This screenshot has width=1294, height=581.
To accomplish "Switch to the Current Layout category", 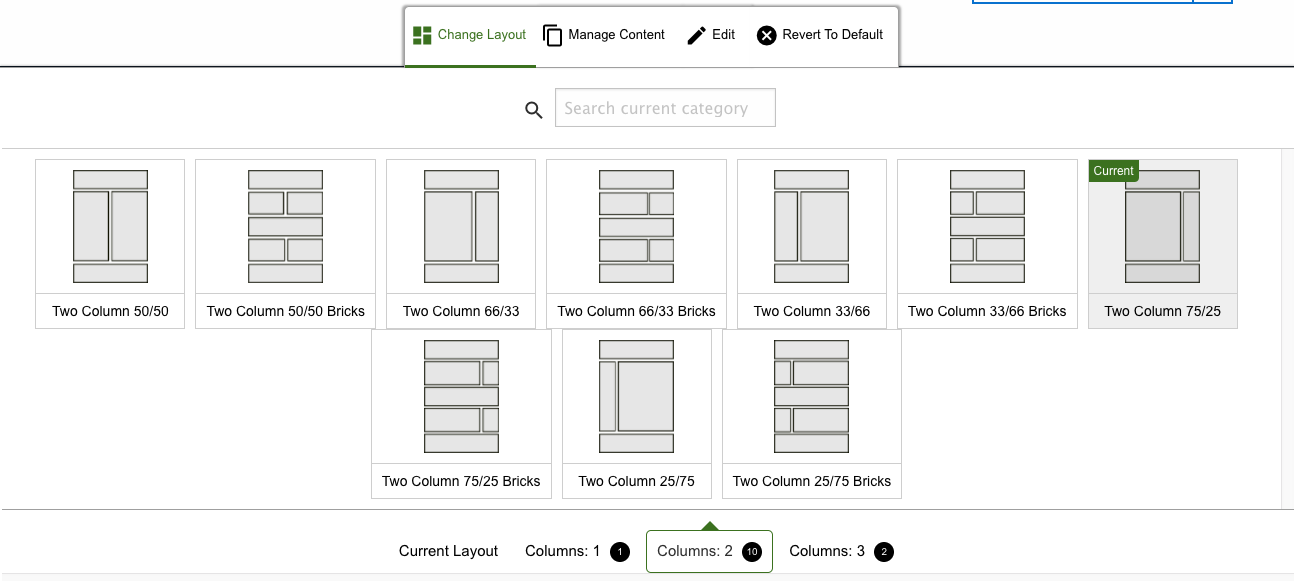I will click(x=448, y=551).
